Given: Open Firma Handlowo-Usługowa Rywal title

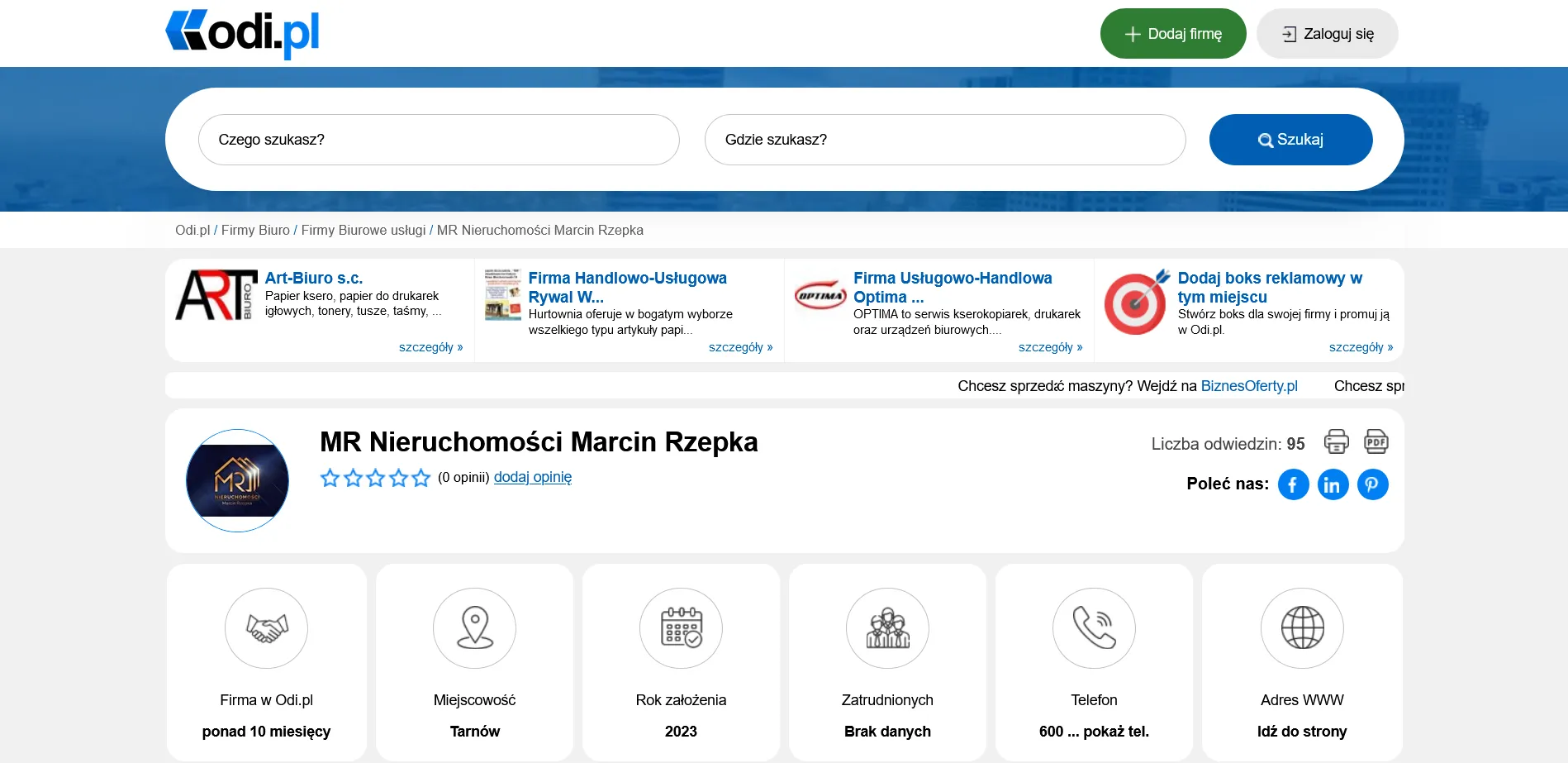Looking at the screenshot, I should [627, 287].
